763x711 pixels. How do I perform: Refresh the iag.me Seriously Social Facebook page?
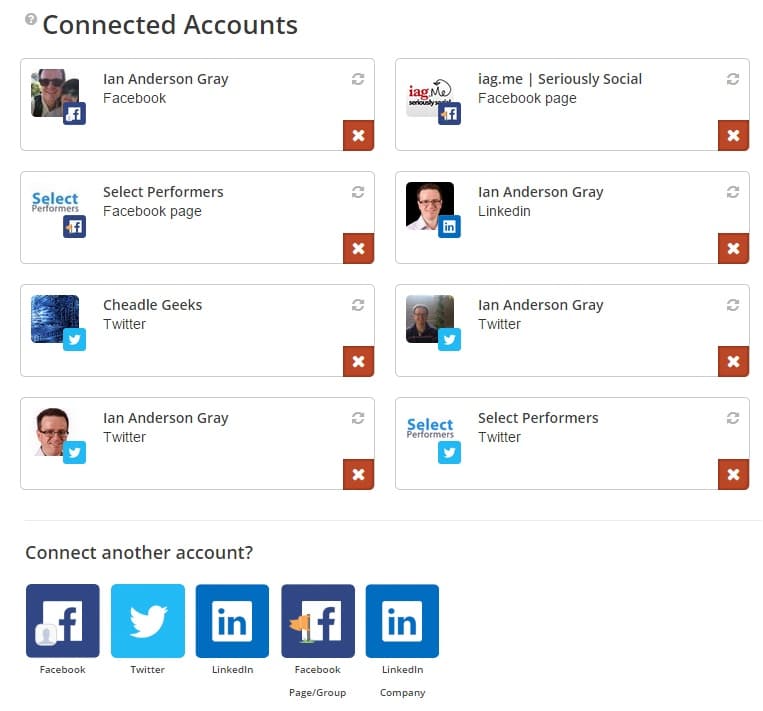click(x=733, y=79)
